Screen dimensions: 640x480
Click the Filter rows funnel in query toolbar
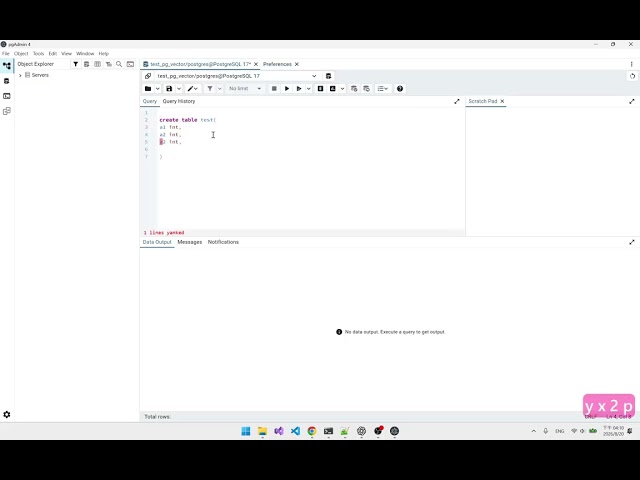[210, 89]
